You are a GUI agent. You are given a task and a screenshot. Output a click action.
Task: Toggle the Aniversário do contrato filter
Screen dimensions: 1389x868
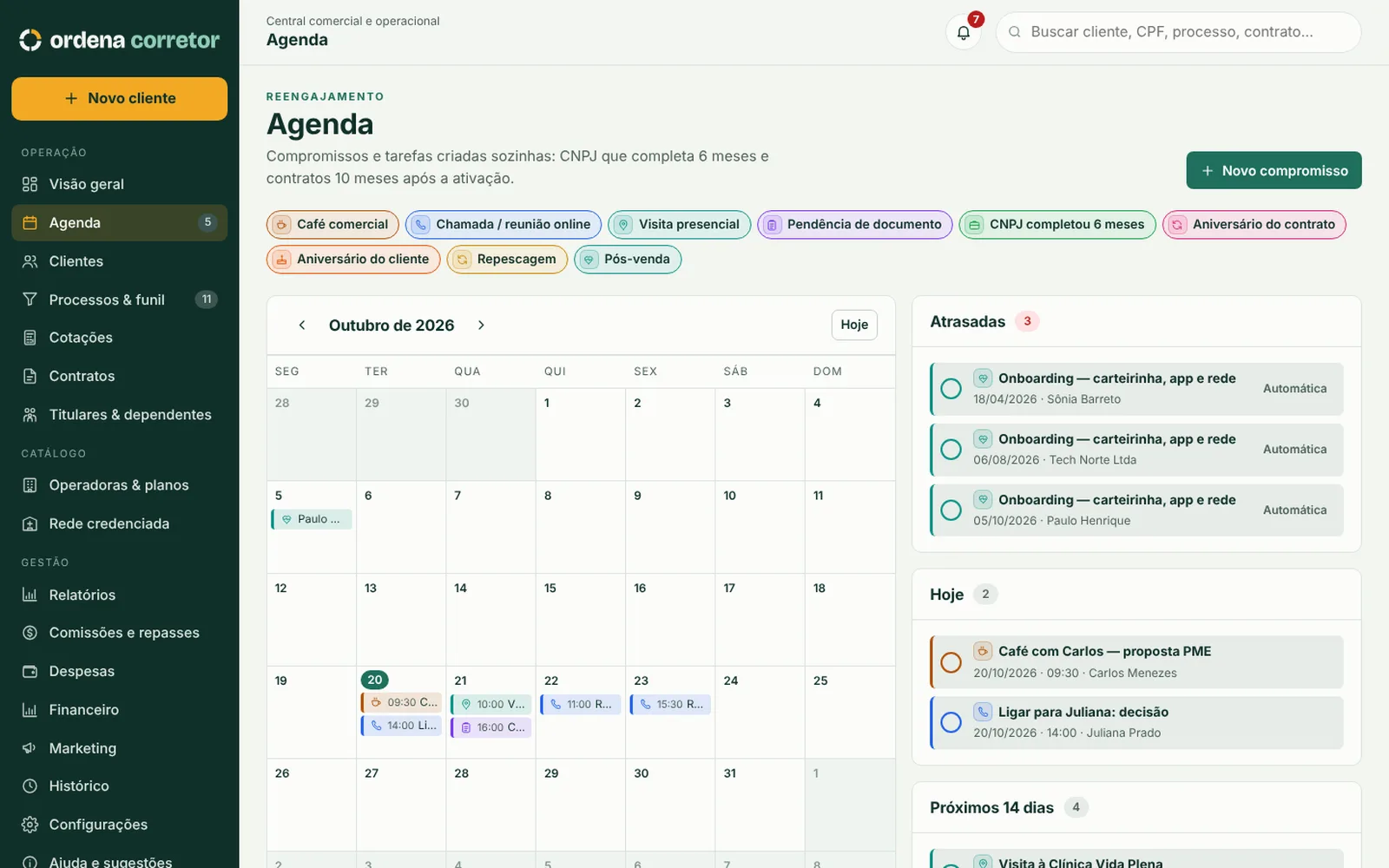click(1254, 225)
